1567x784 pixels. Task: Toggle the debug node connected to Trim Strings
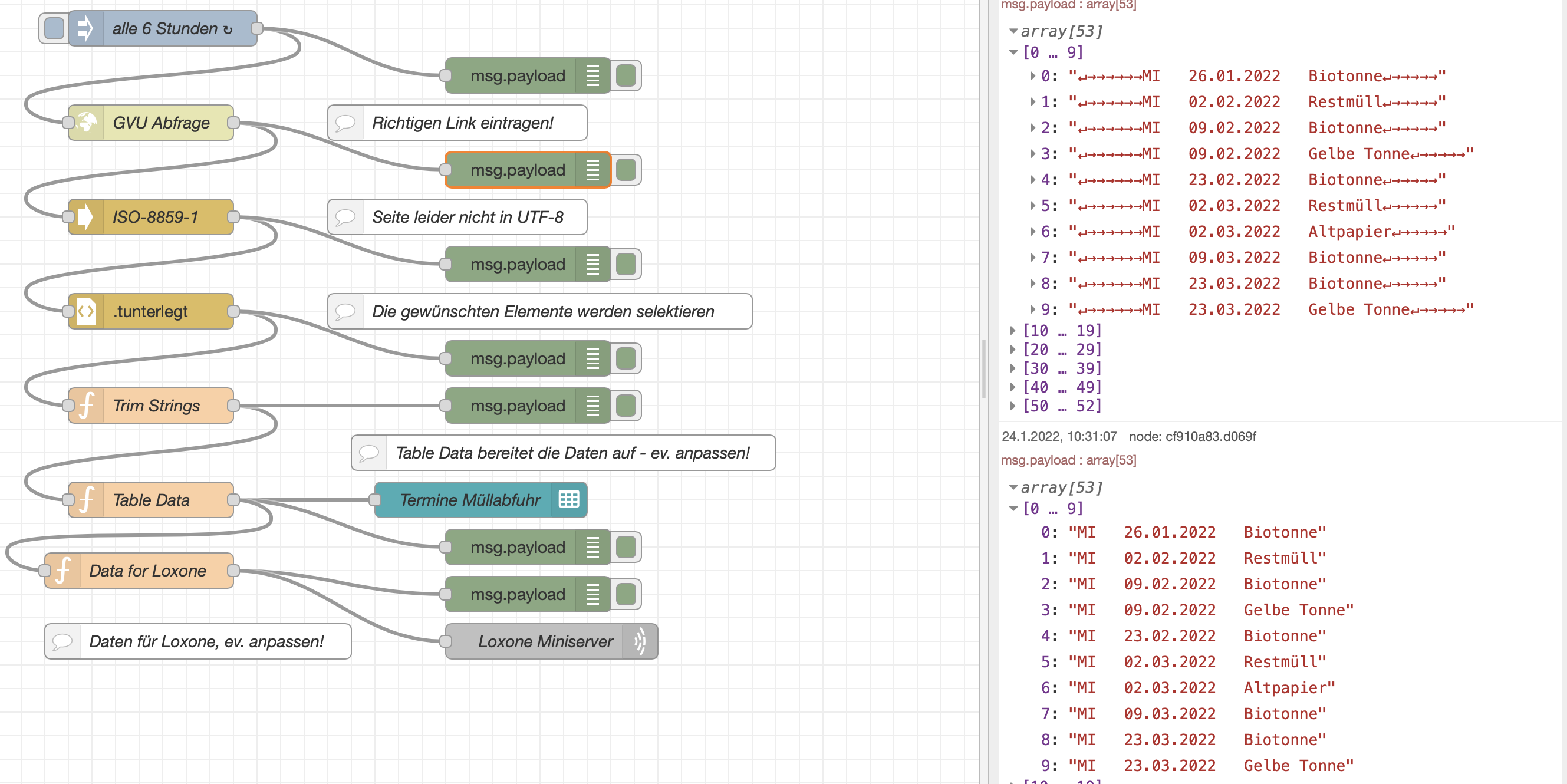click(626, 406)
